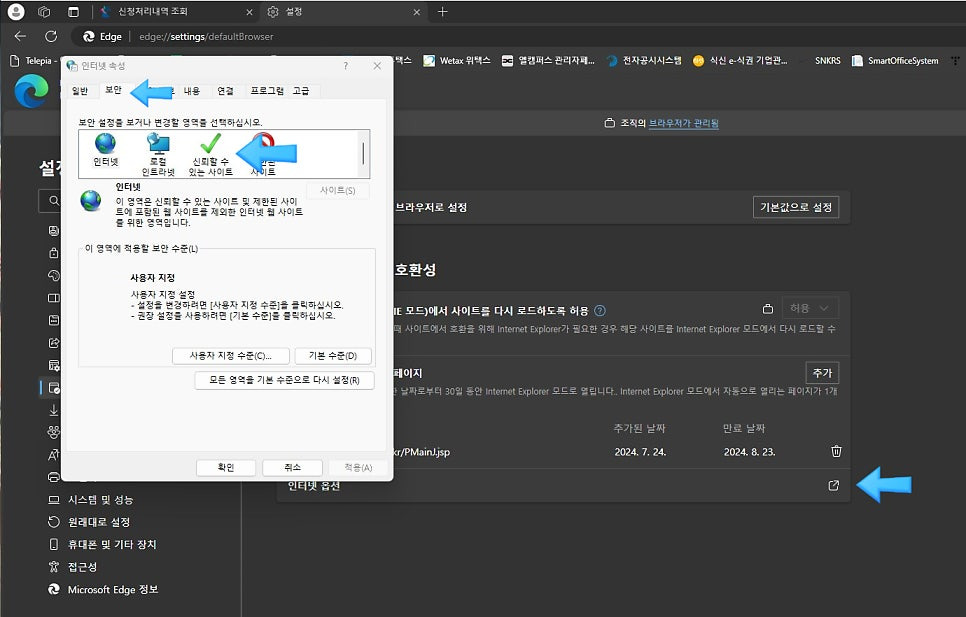Open the Wetax 위택스 bookmark

[457, 60]
